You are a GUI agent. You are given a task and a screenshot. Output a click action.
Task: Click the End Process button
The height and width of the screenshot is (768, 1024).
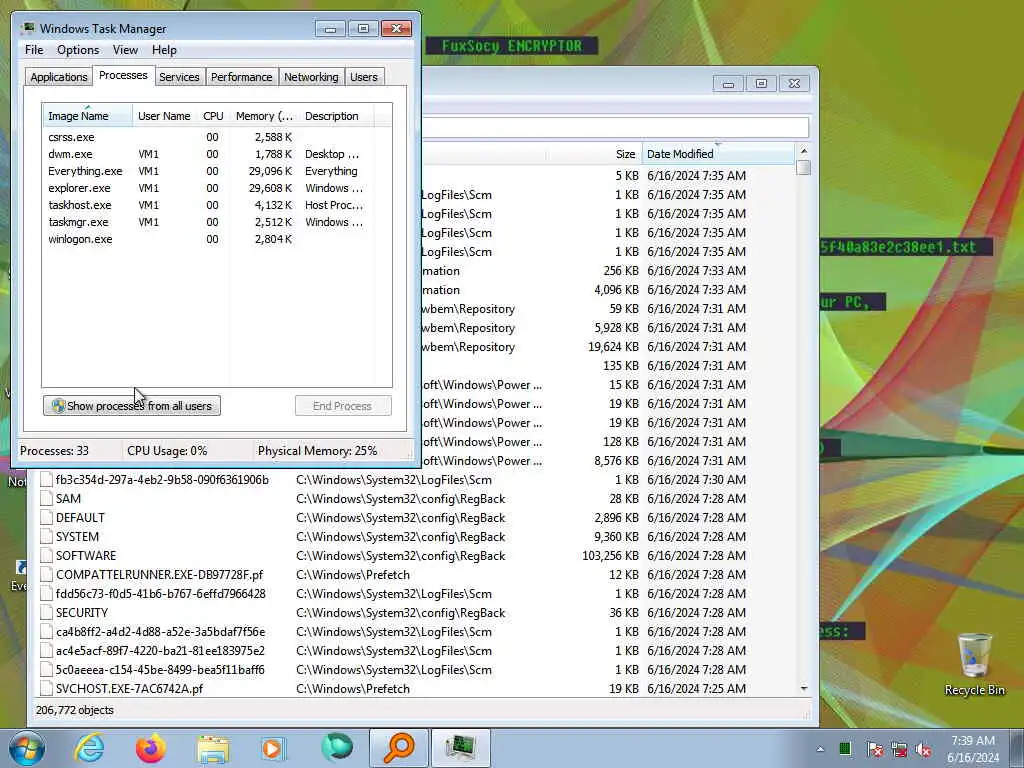tap(343, 406)
